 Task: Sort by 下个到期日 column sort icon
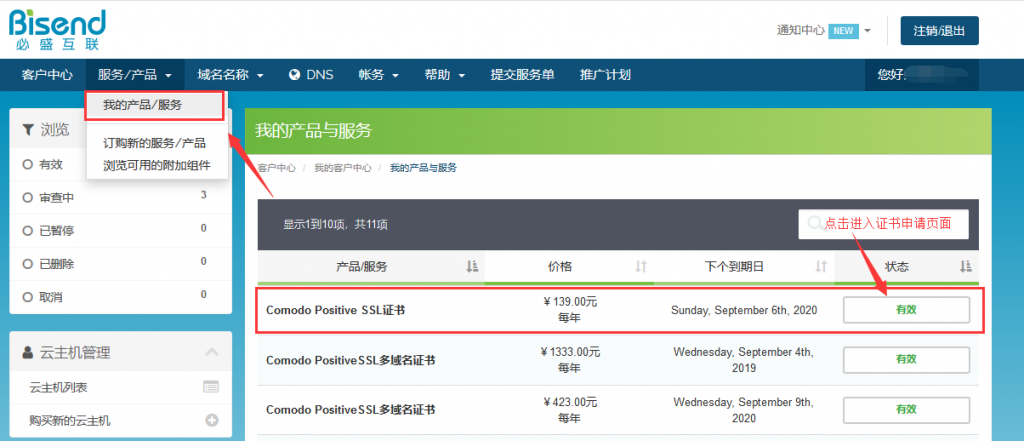click(821, 267)
